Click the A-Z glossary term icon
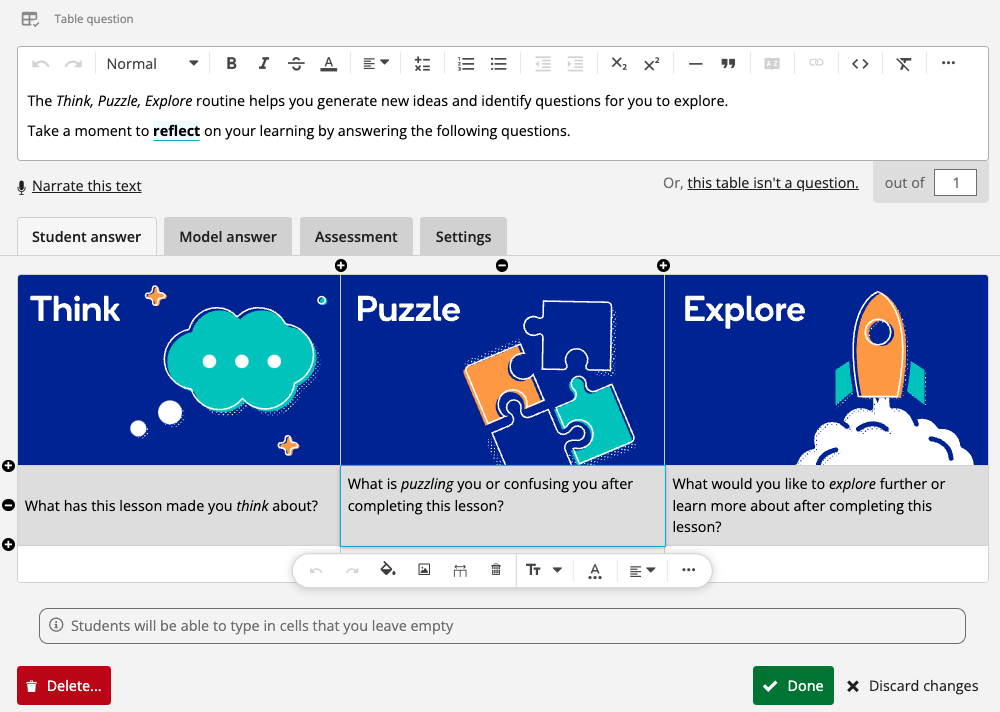Screen dimensions: 1000x712 point(772,64)
